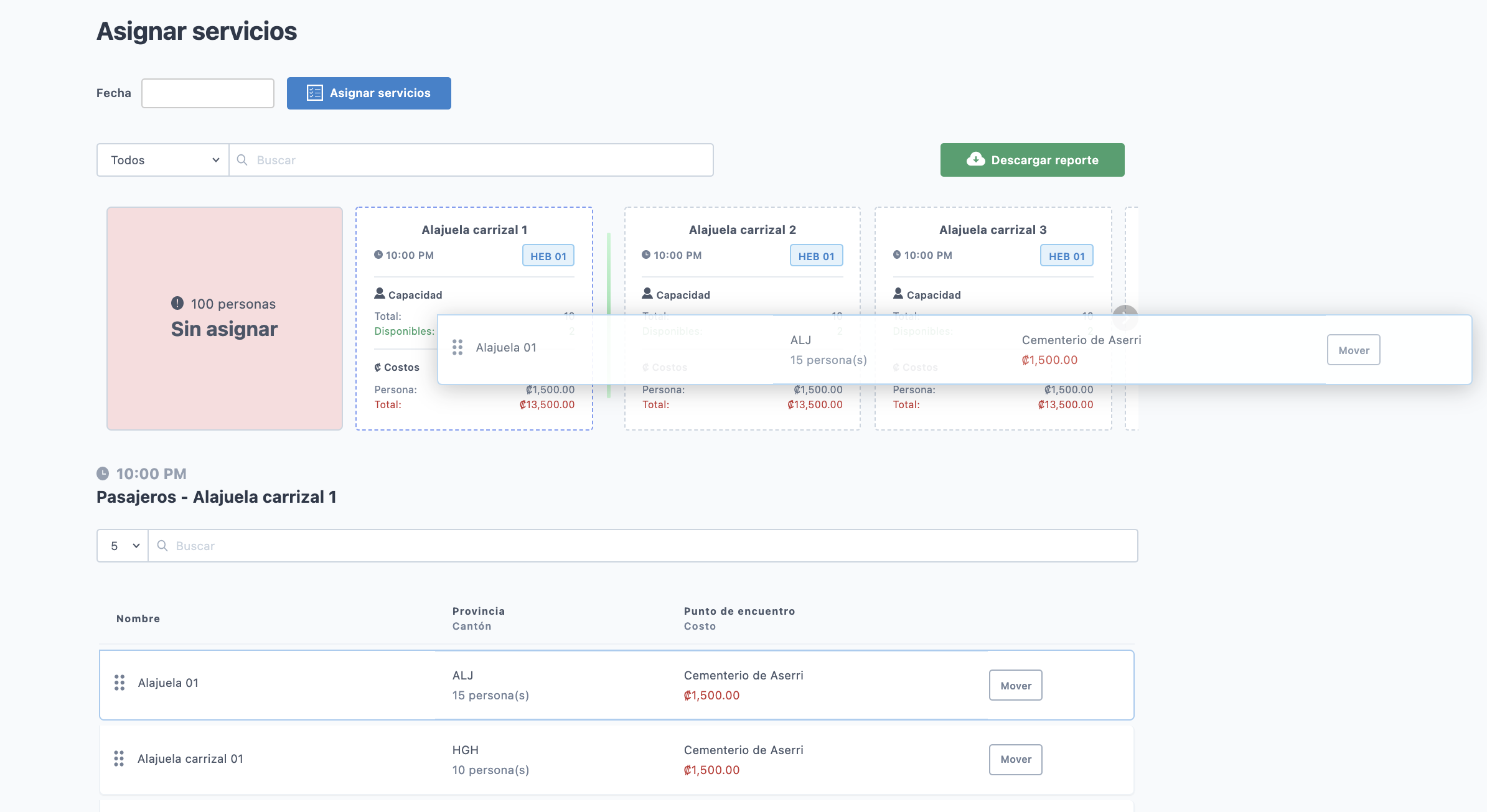1487x812 pixels.
Task: Click the clock icon beside 10:00 PM heading
Action: point(103,474)
